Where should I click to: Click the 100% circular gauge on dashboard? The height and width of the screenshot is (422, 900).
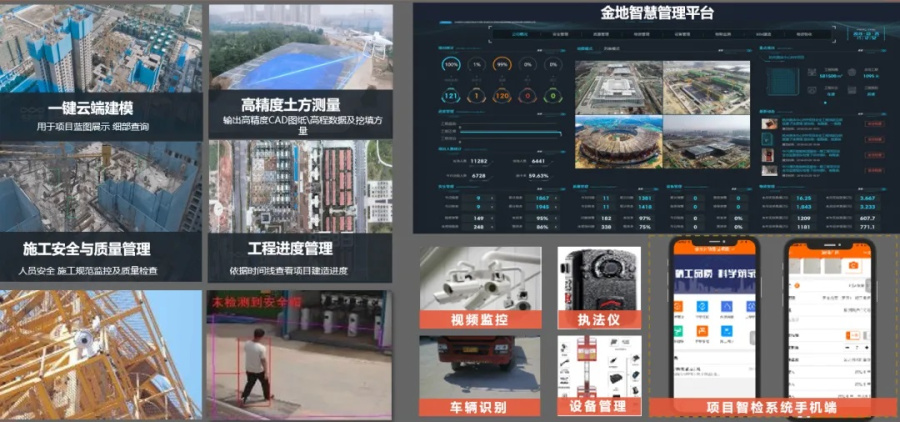click(x=451, y=64)
